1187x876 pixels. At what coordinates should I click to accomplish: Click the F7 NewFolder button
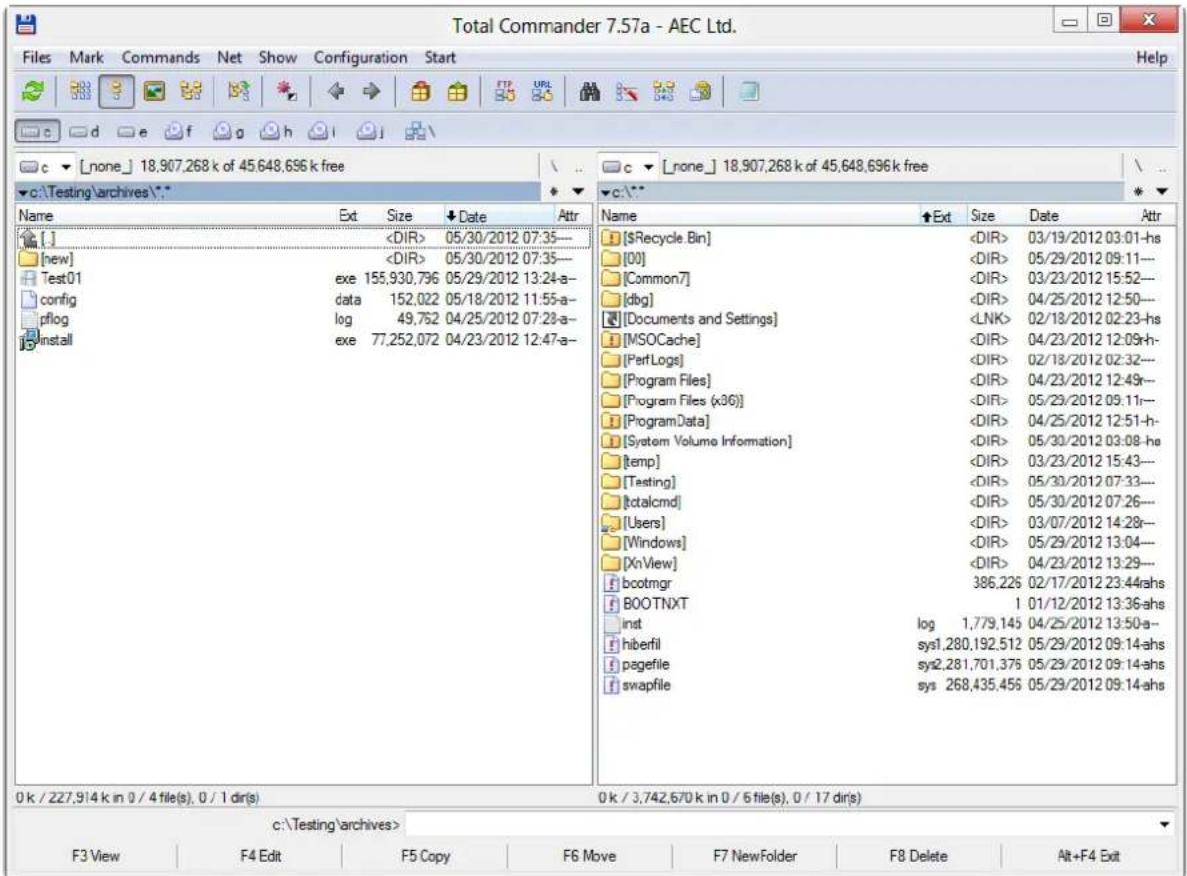[x=755, y=856]
